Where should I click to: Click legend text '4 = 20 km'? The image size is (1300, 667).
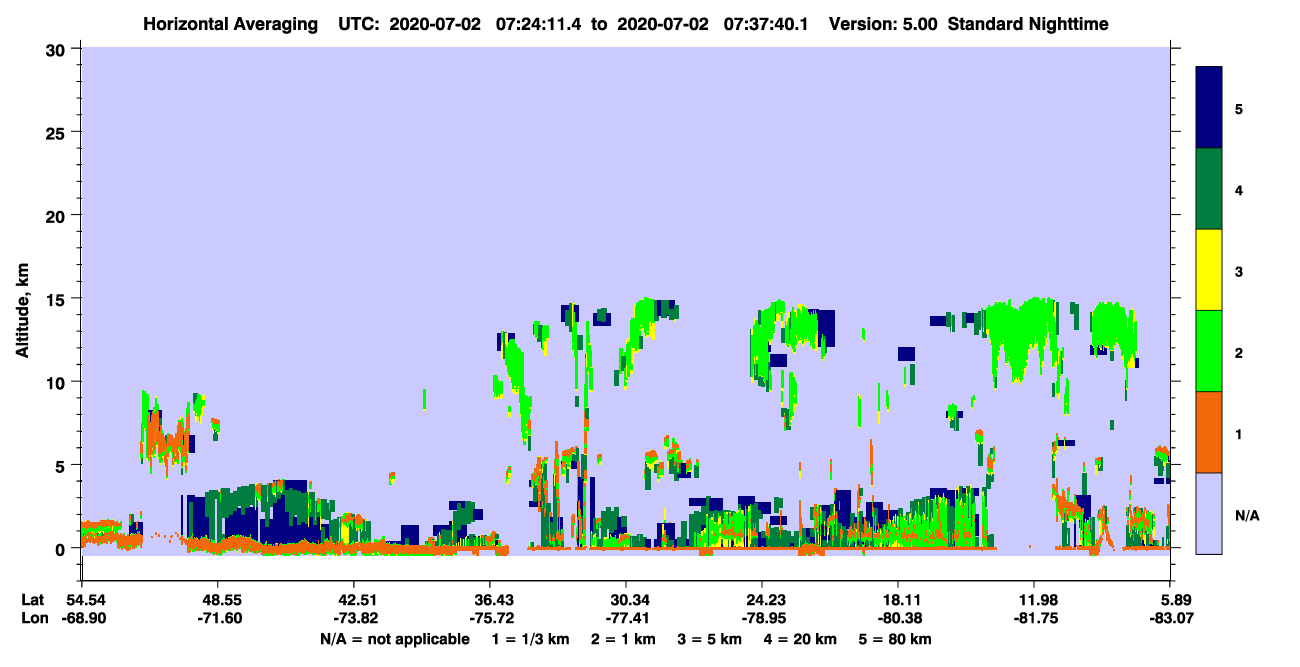(800, 639)
